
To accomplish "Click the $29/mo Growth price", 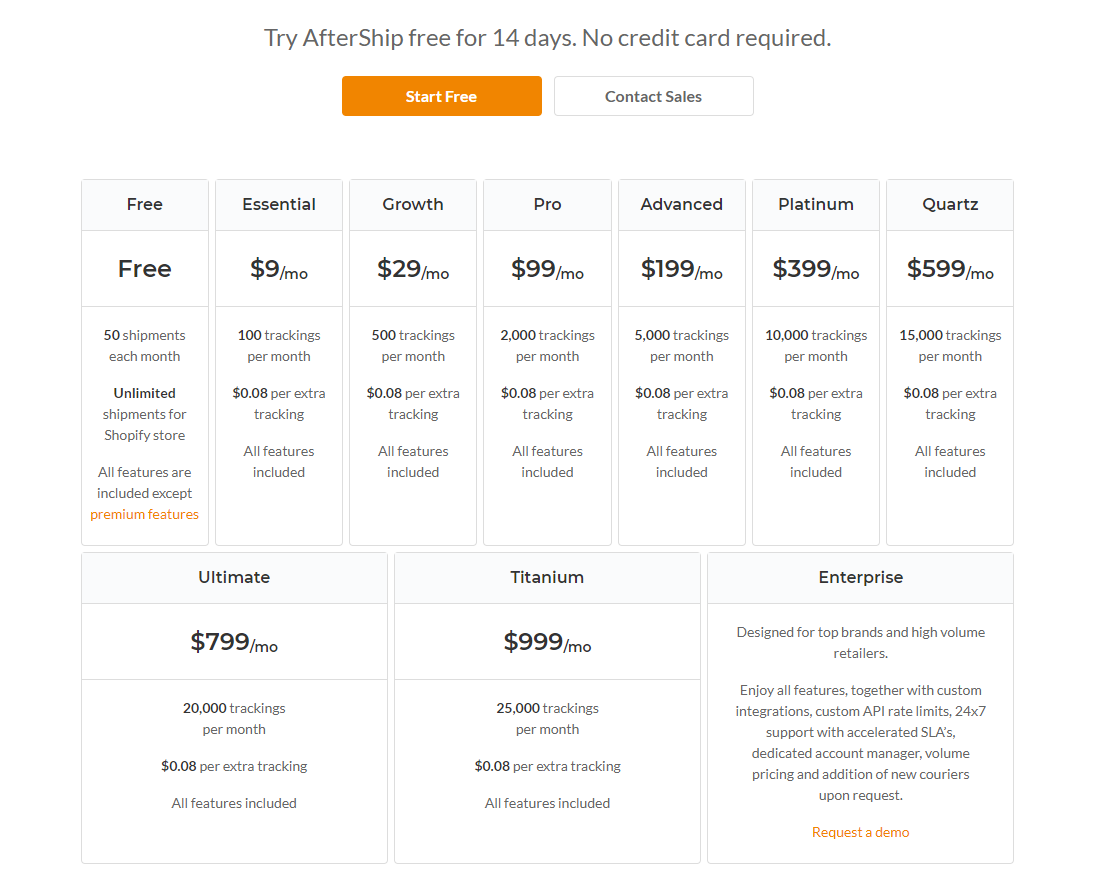I will tap(412, 269).
